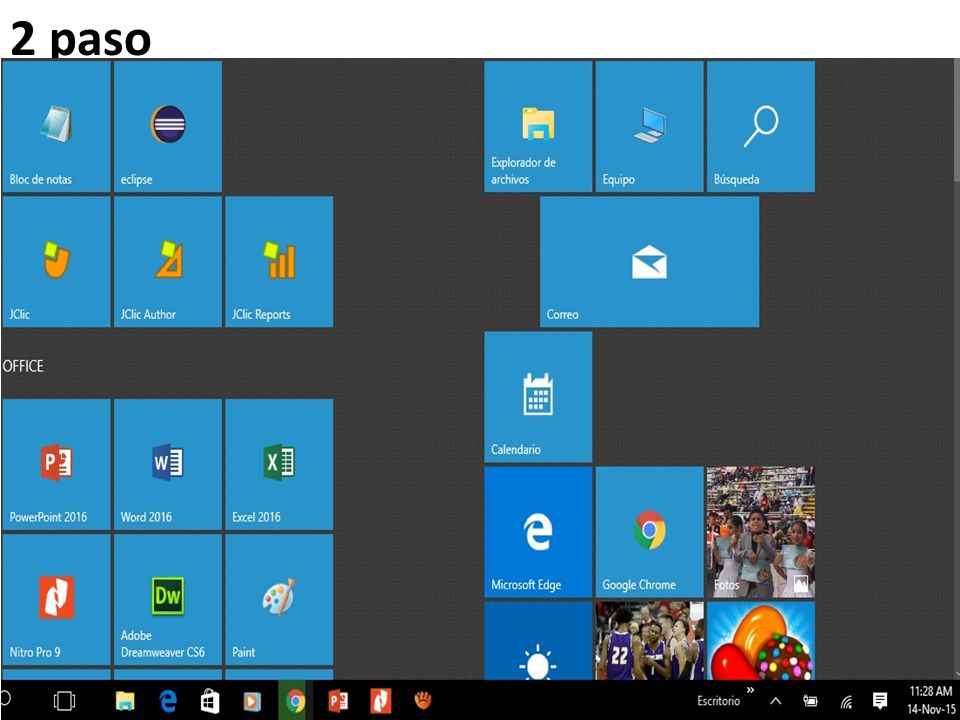Open the Calendario tile
Screen dimensions: 960x720
(538, 397)
